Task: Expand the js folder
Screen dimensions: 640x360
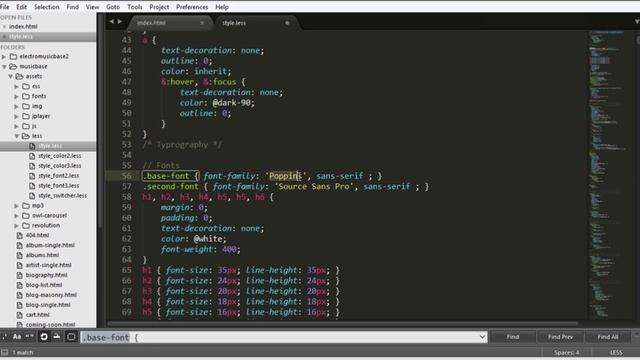Action: click(17, 126)
